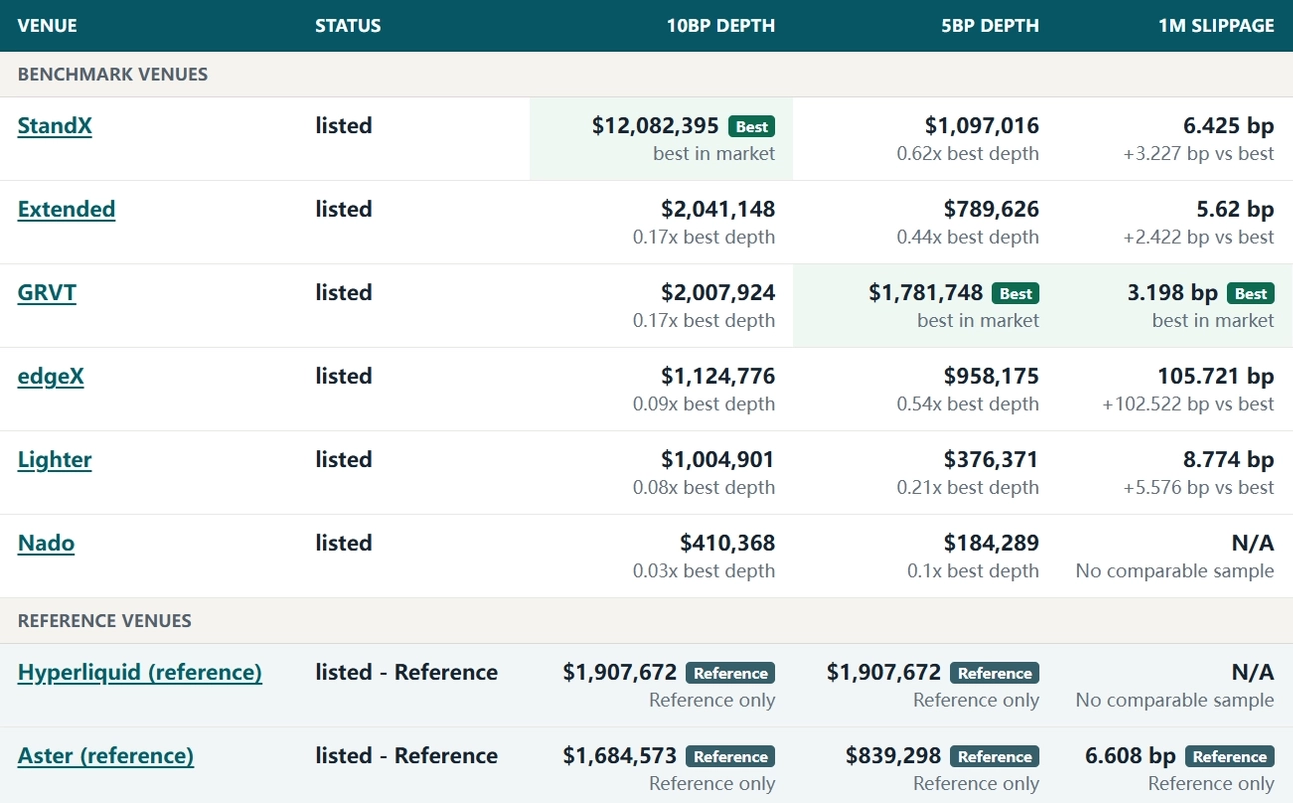Select the 5BP DEPTH column header
Screen dimensions: 1293x803
(990, 26)
